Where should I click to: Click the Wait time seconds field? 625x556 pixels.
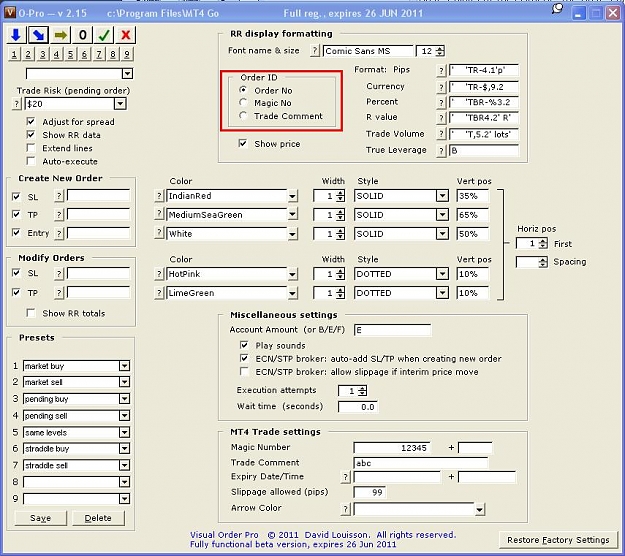pos(358,407)
